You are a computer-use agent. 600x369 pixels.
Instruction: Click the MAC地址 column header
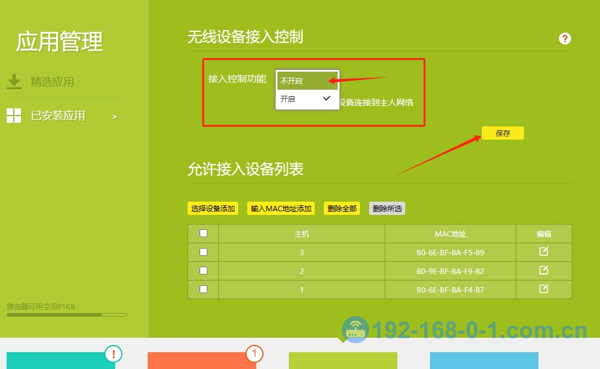(x=450, y=234)
